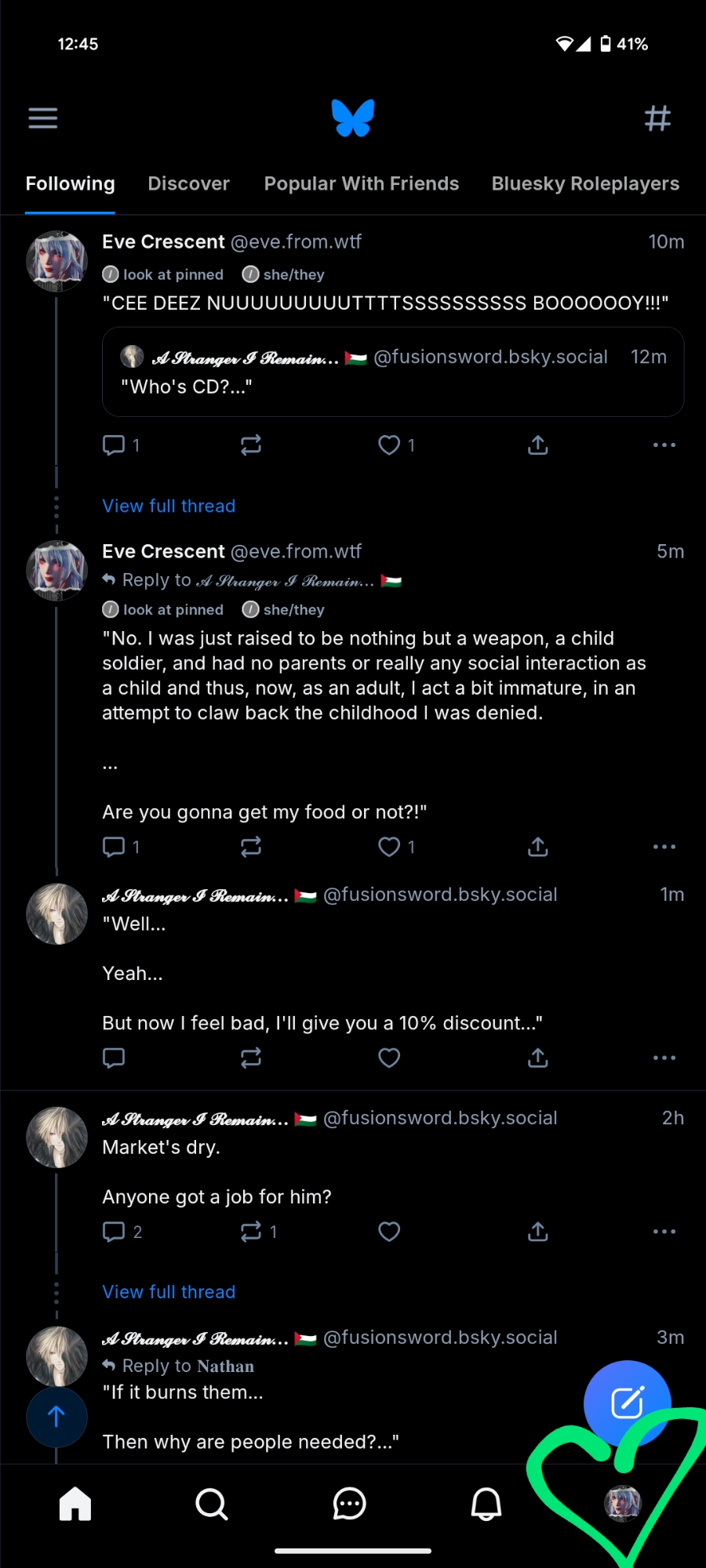Open the compose new post button

click(627, 1403)
